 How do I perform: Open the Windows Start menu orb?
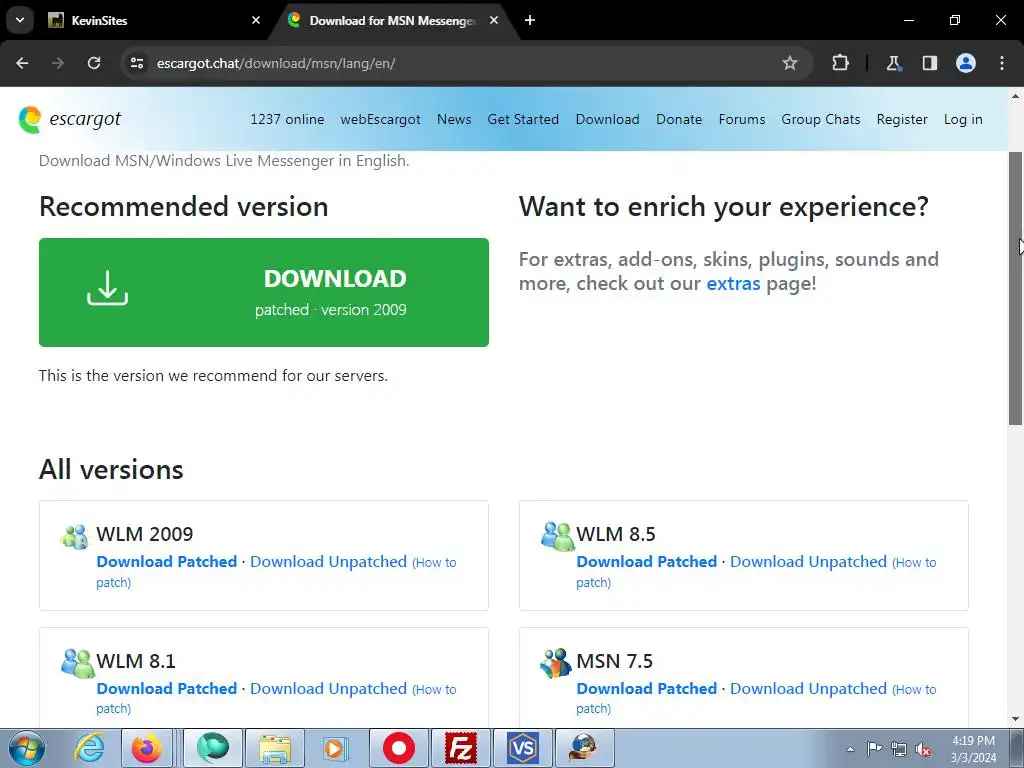pos(27,749)
